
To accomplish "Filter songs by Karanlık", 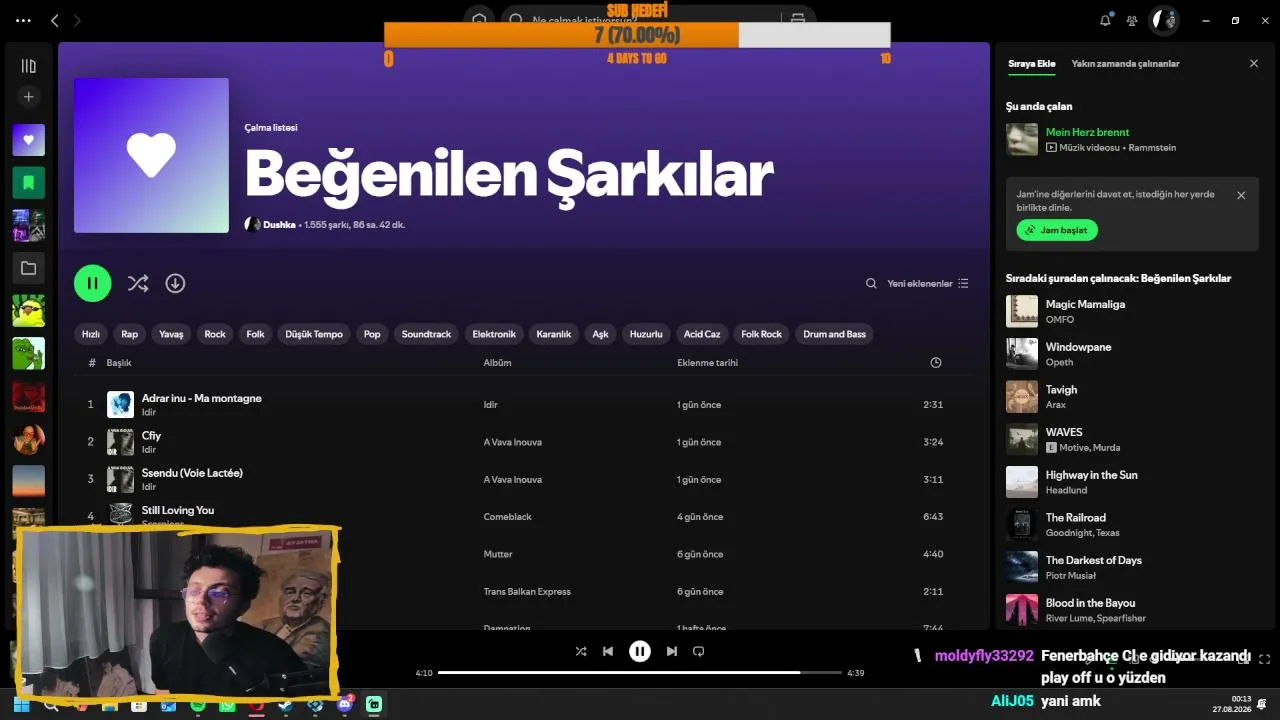I will click(x=553, y=334).
